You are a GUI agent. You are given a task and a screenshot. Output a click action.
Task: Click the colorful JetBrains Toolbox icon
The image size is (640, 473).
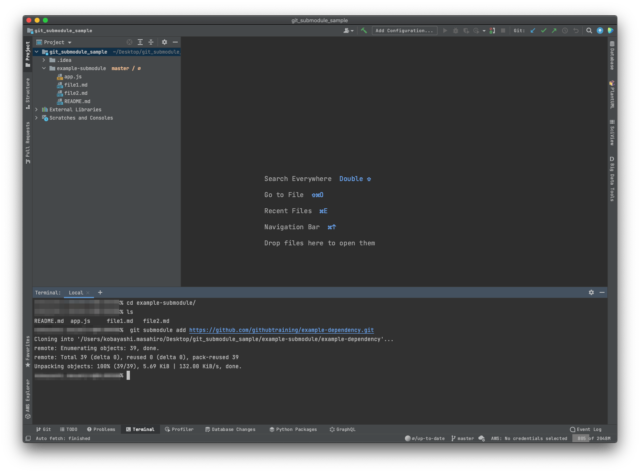610,31
